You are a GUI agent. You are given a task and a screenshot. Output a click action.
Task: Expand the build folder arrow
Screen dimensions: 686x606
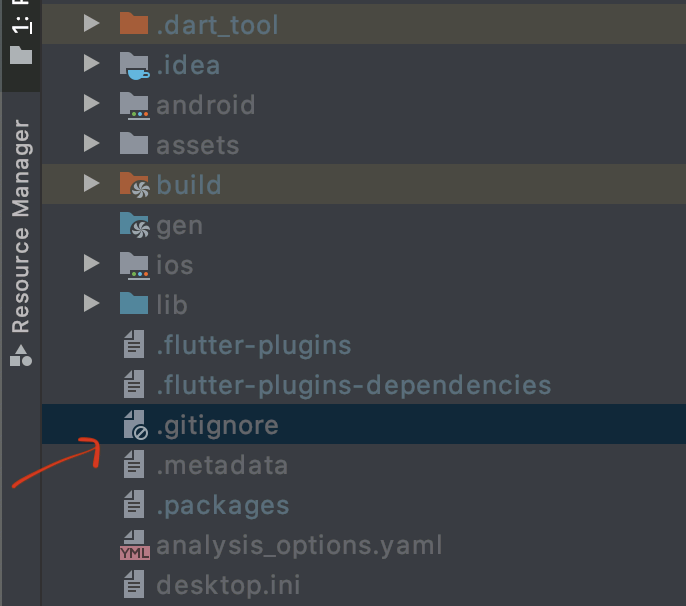92,184
